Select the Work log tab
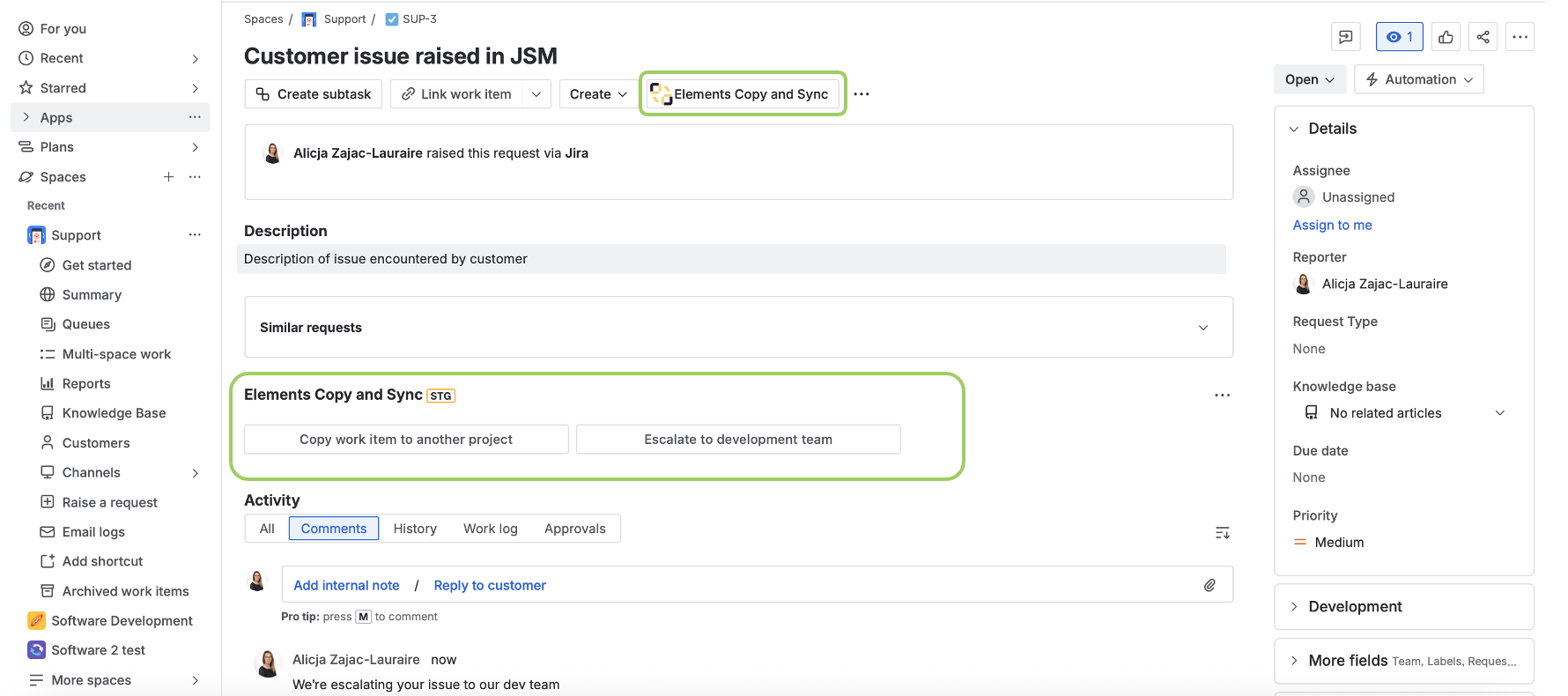This screenshot has width=1568, height=696. point(491,529)
